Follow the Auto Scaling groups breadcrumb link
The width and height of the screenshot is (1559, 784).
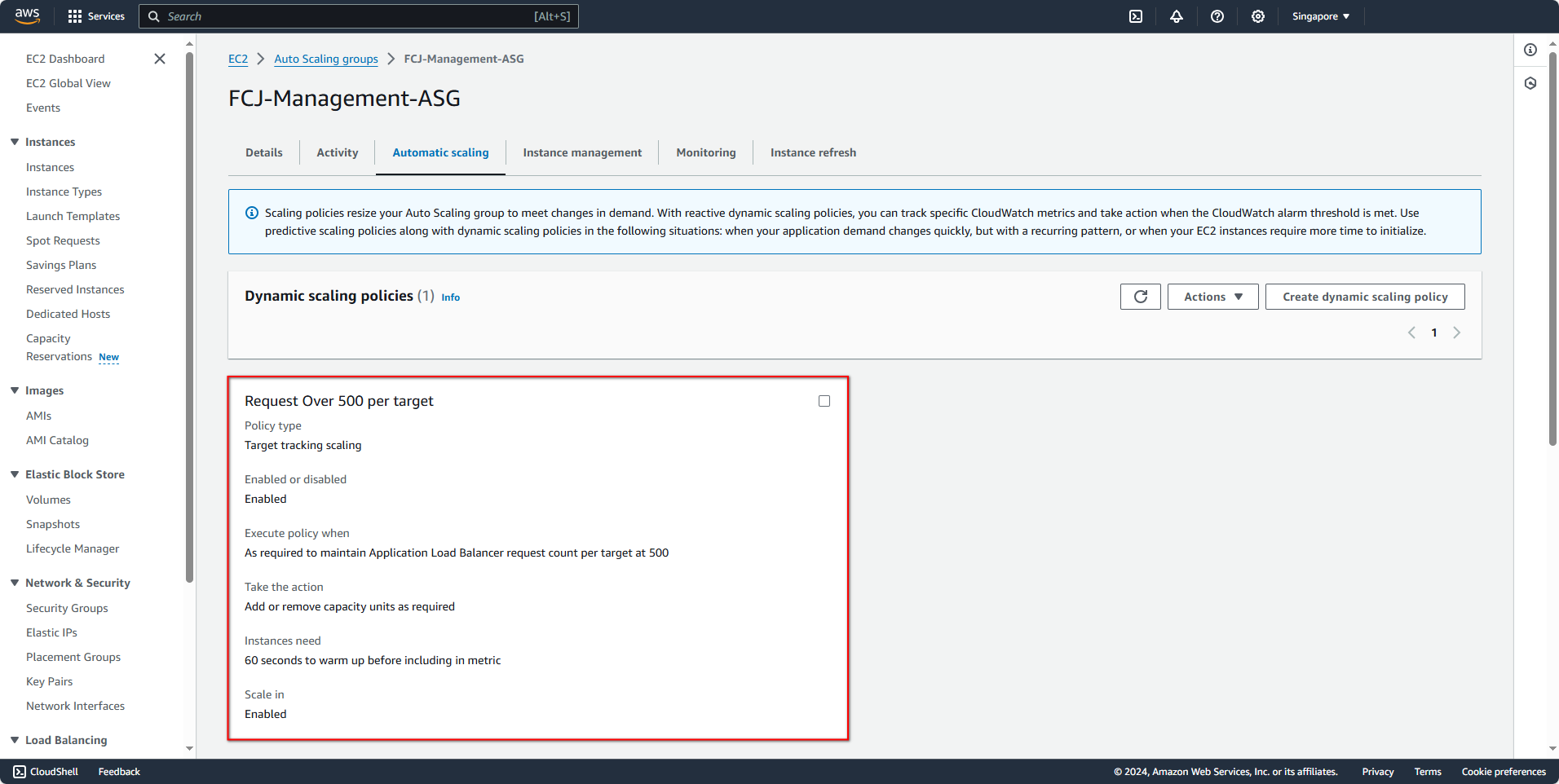[325, 59]
